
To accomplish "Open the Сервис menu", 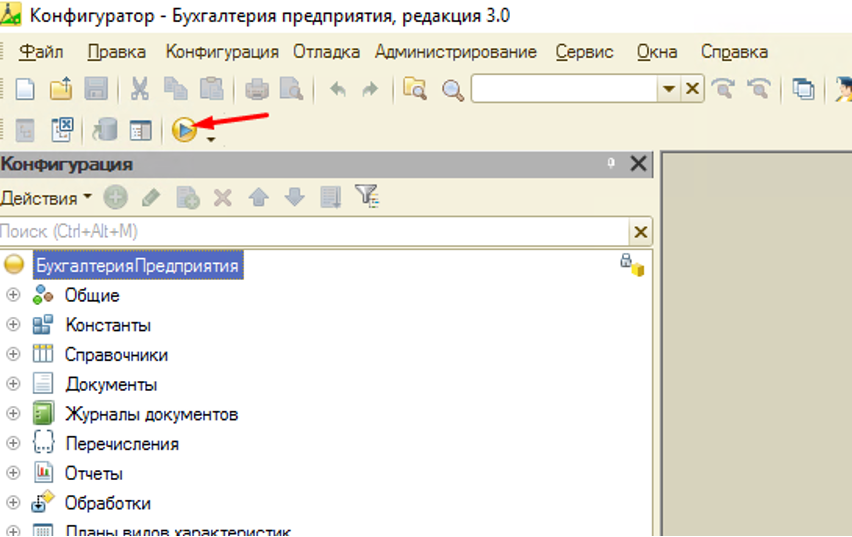I will pos(584,52).
